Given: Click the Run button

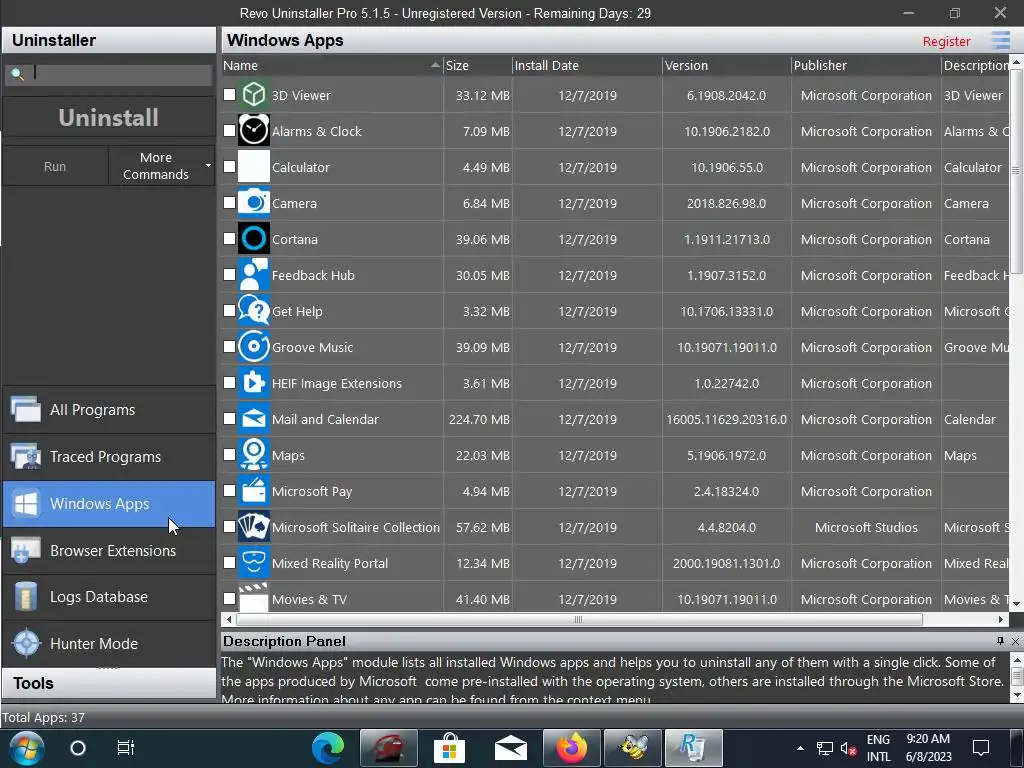Looking at the screenshot, I should 55,166.
